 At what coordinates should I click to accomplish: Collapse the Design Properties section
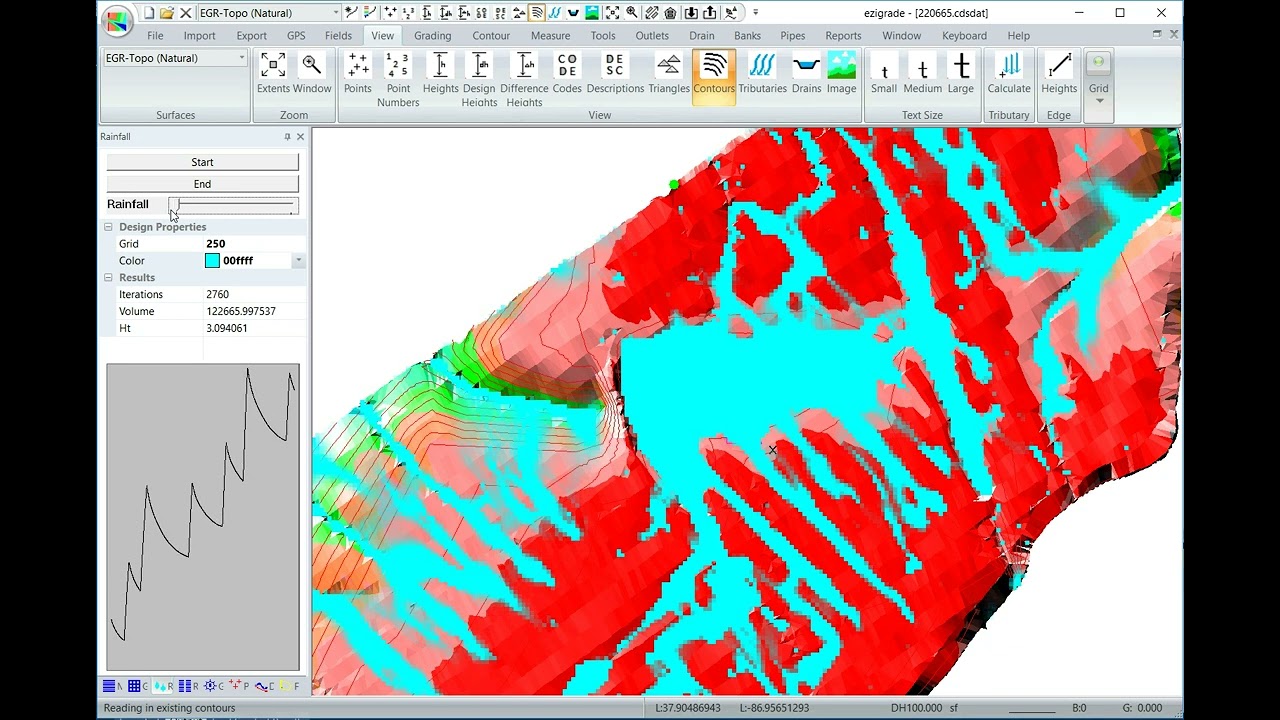[x=108, y=227]
